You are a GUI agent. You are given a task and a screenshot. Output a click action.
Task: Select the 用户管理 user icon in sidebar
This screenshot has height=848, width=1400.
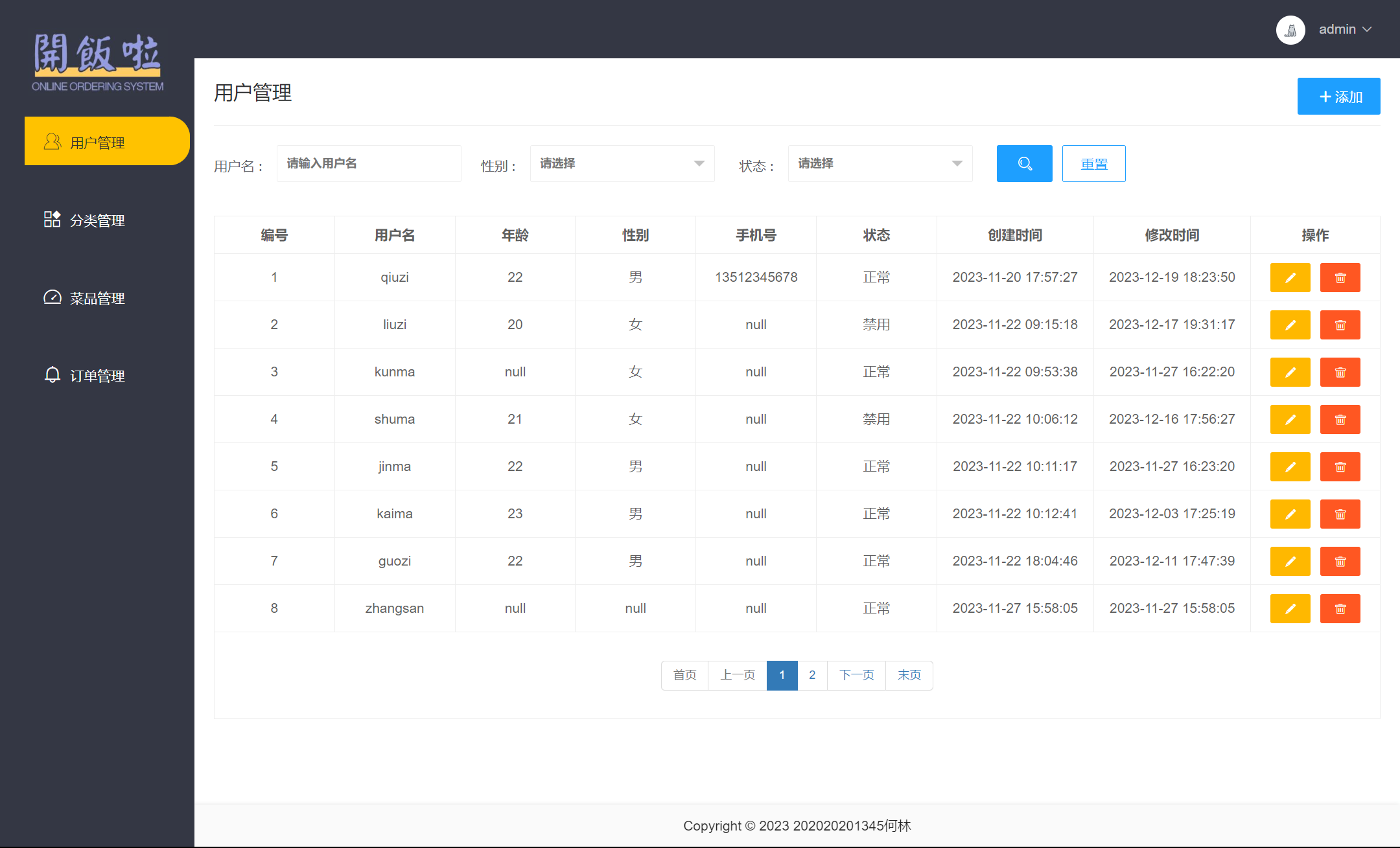click(x=52, y=141)
